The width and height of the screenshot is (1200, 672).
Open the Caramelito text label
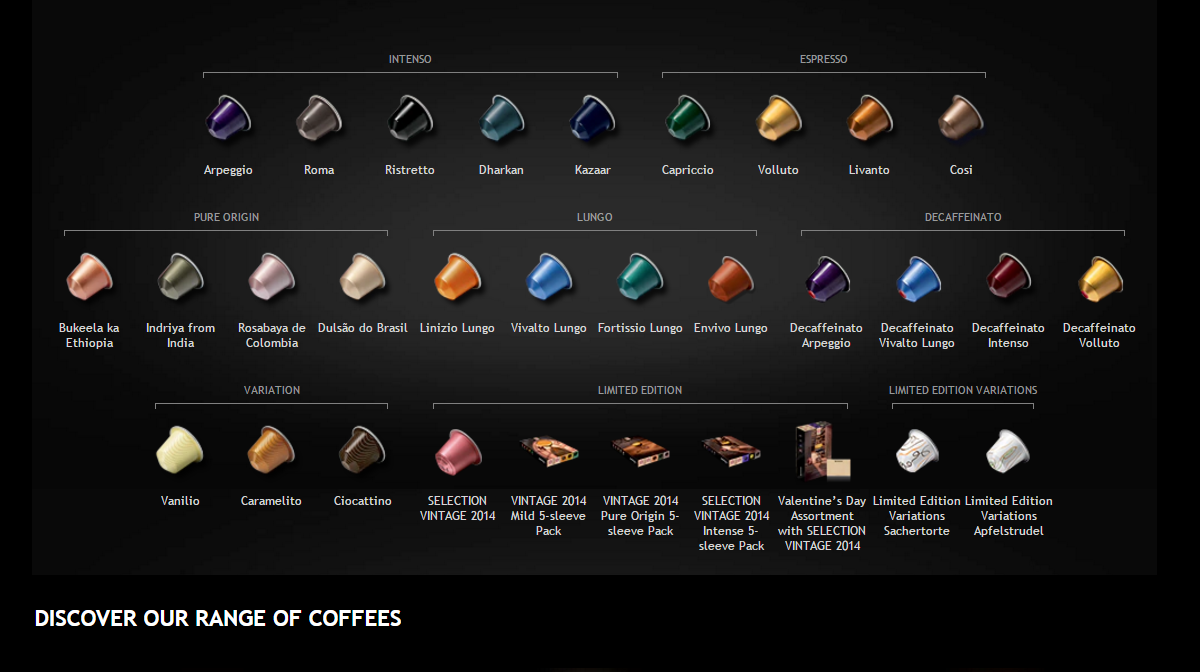[x=271, y=501]
